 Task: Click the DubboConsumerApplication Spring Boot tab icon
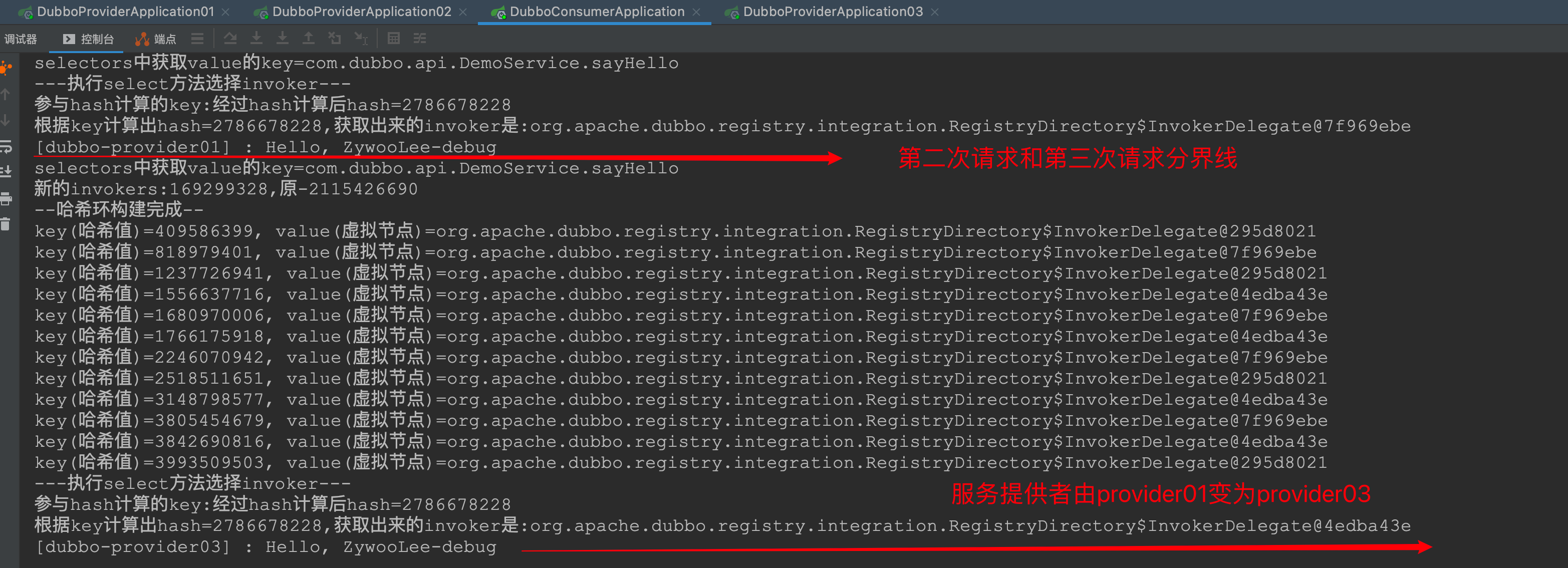pyautogui.click(x=498, y=13)
